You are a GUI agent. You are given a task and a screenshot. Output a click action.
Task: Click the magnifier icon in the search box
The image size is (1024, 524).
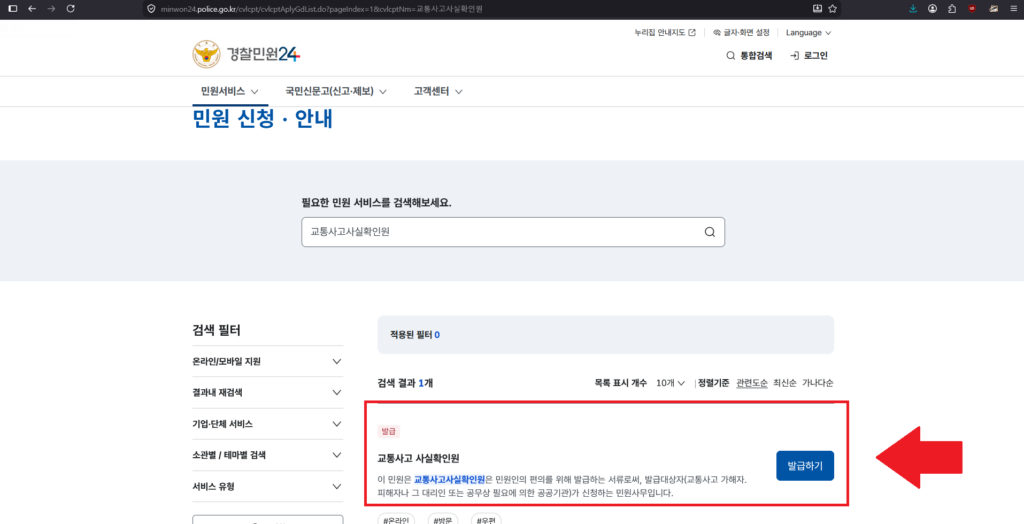click(x=710, y=232)
